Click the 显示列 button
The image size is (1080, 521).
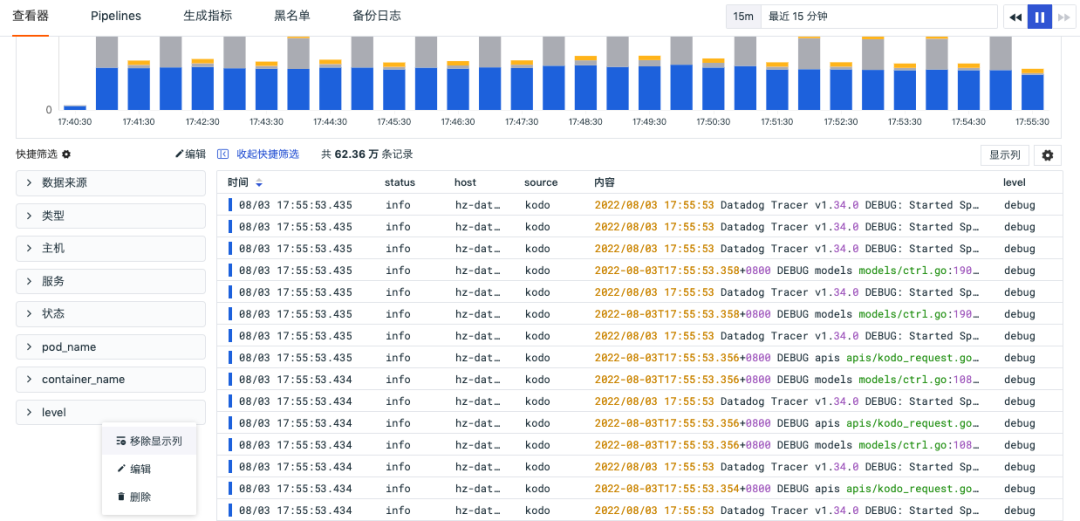point(1004,155)
